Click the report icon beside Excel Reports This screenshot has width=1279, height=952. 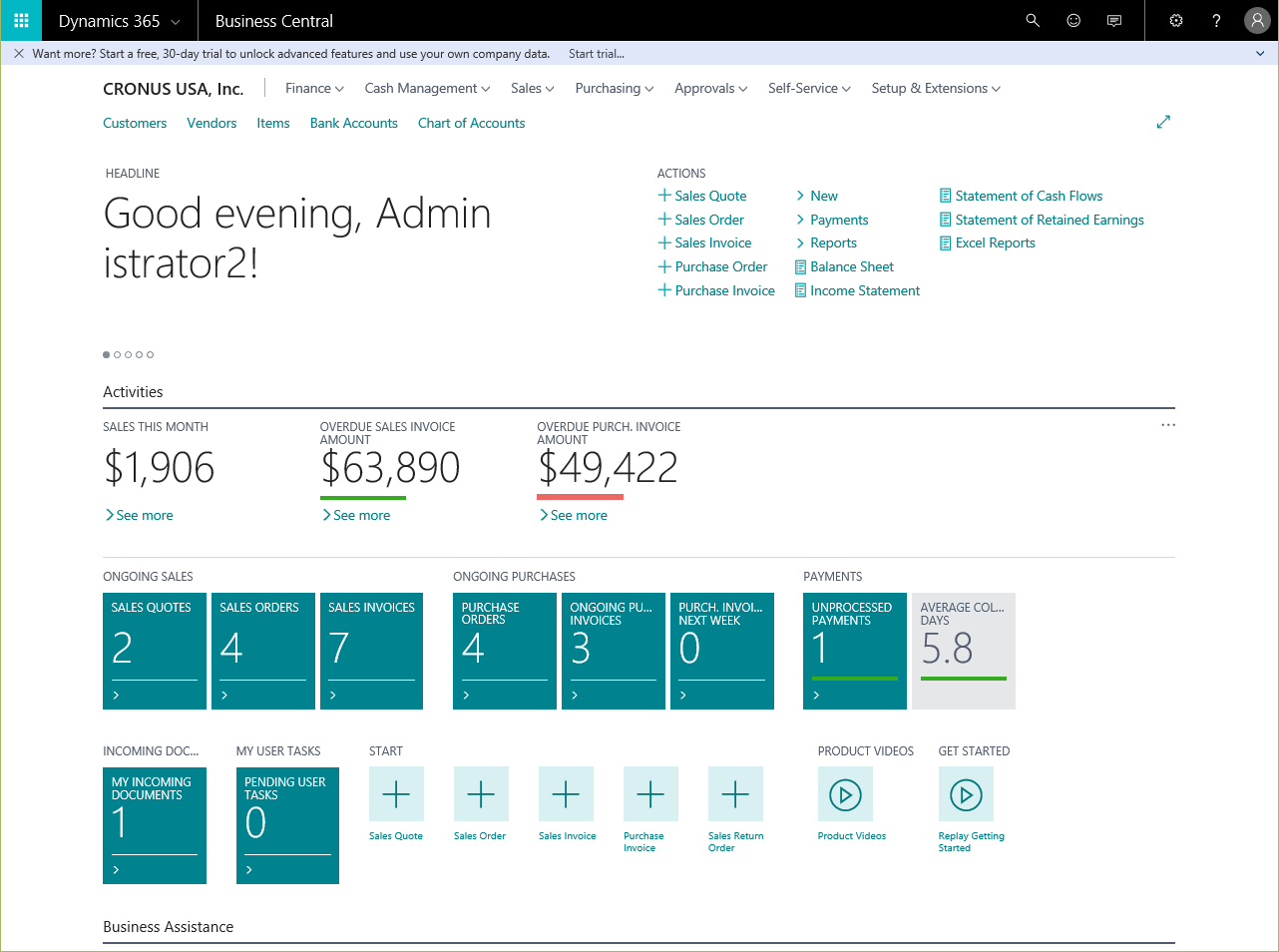tap(945, 242)
